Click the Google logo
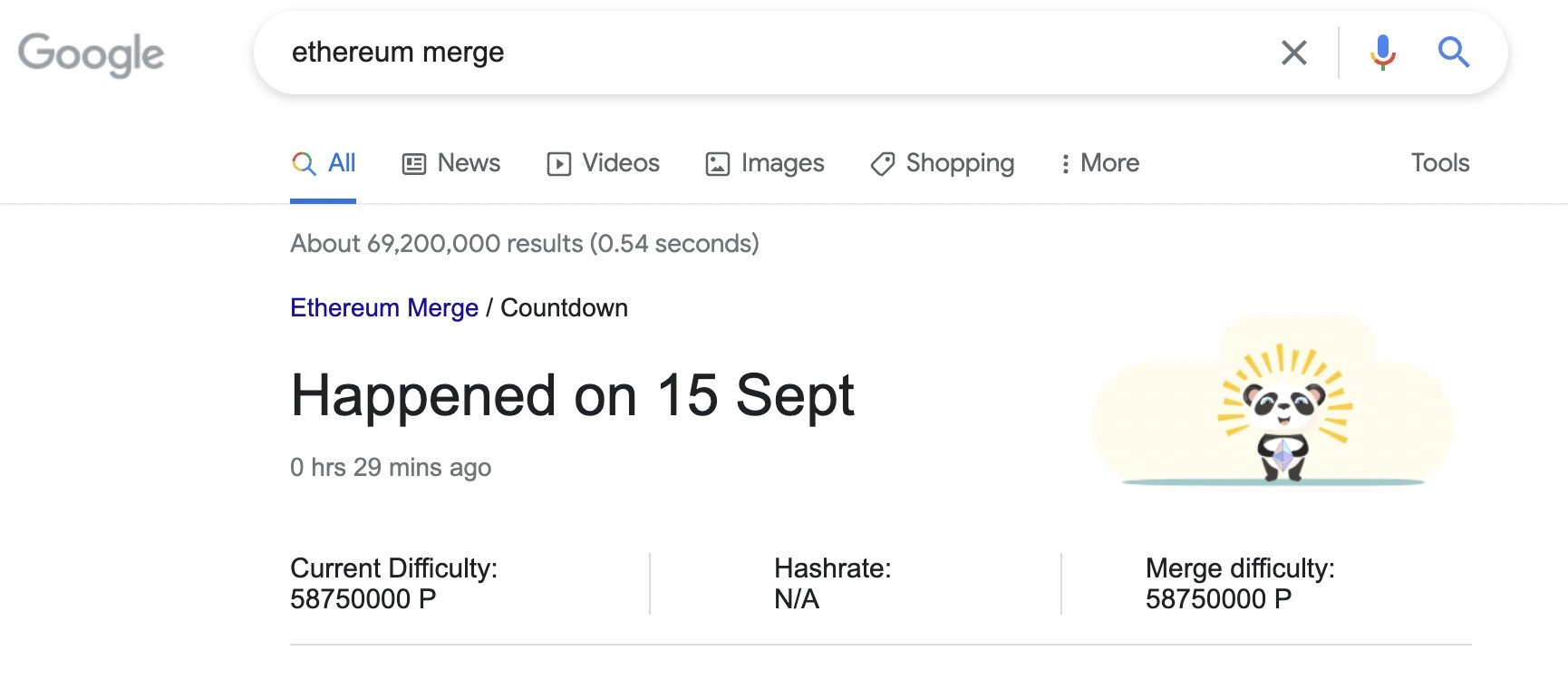Screen dimensions: 1568x689 coord(92,54)
